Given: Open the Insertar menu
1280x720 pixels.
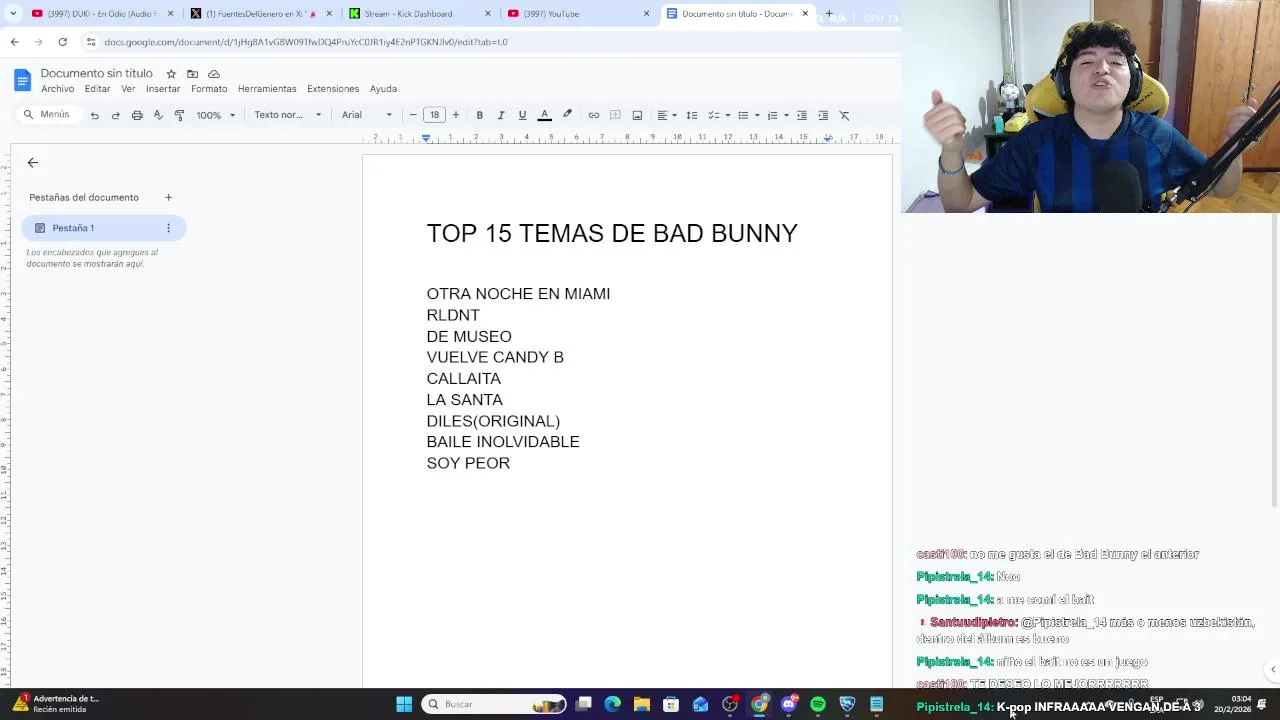Looking at the screenshot, I should coord(163,89).
